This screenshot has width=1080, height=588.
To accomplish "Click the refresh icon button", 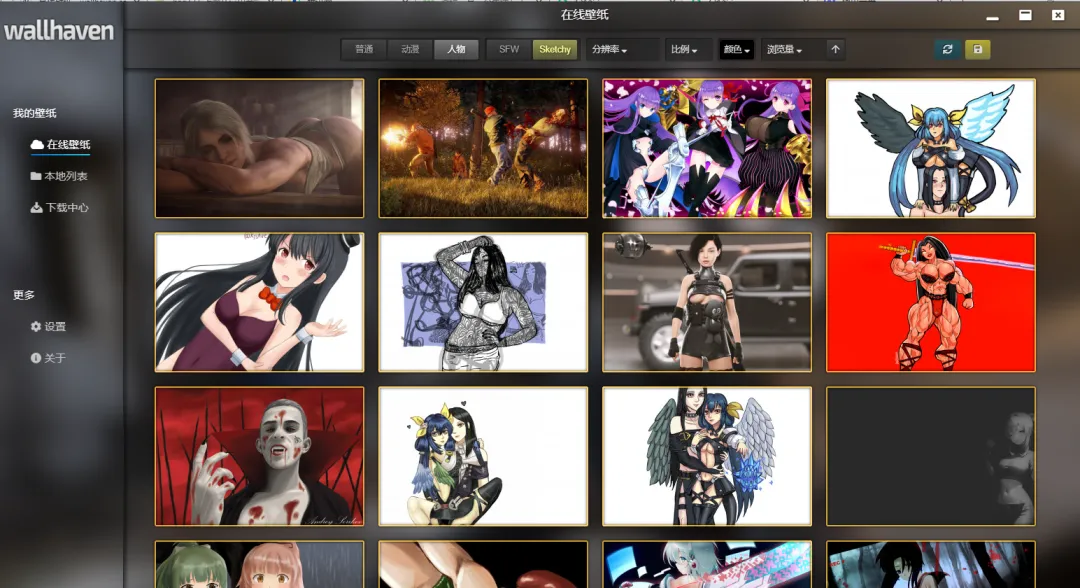I will (948, 50).
